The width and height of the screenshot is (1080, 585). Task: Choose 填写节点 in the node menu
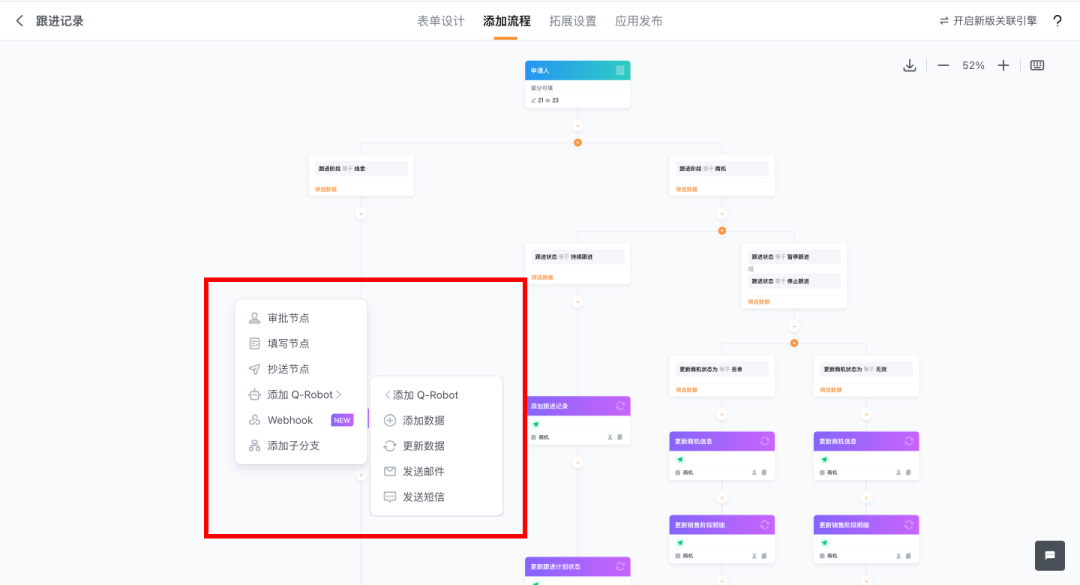[x=288, y=344]
